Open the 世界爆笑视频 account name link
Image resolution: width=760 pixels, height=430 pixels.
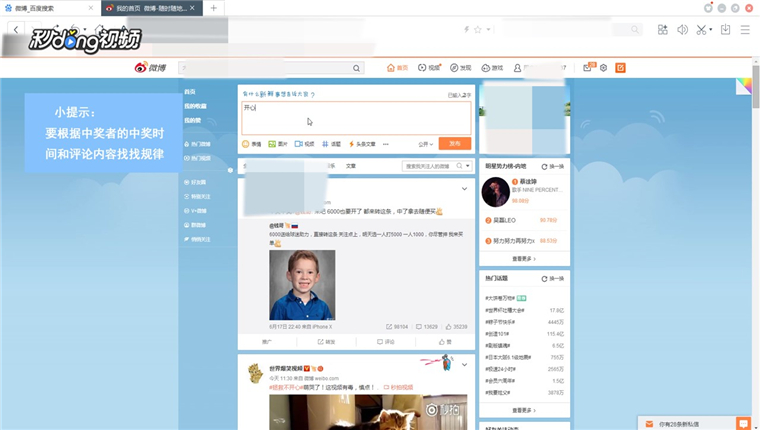click(286, 368)
